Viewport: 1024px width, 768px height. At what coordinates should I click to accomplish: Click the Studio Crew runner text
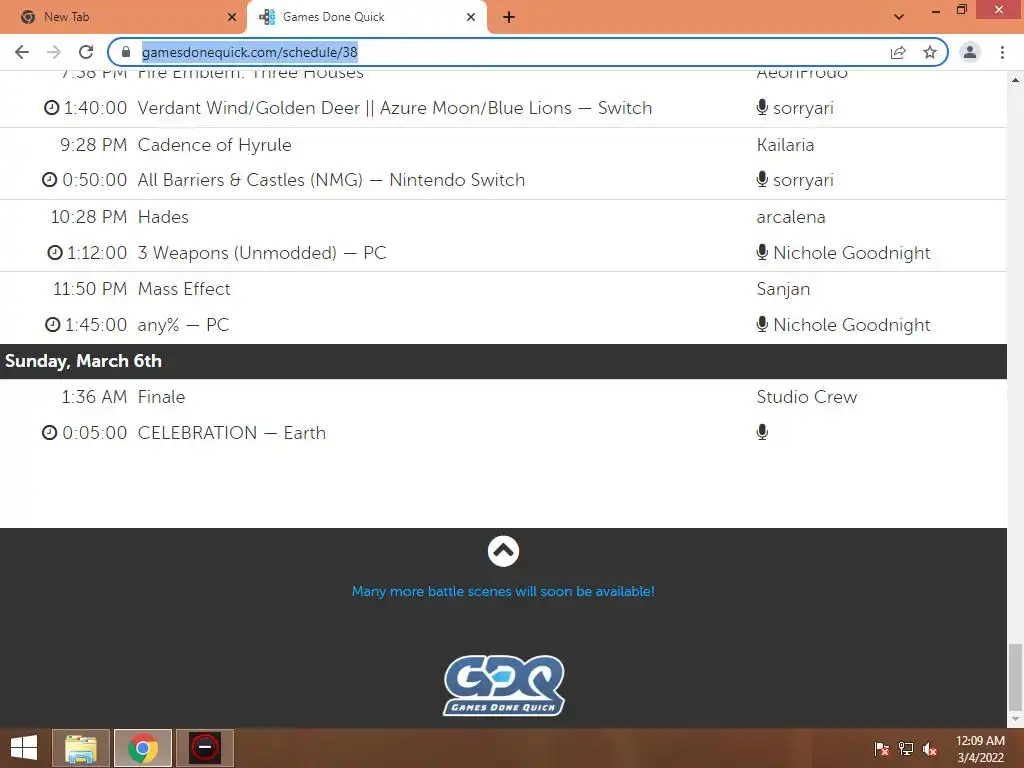807,397
